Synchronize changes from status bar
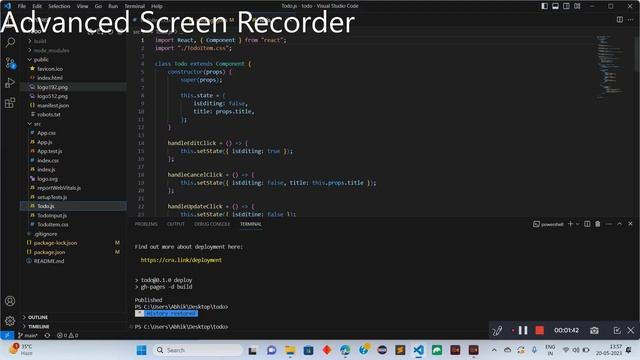This screenshot has height=360, width=640. point(47,335)
